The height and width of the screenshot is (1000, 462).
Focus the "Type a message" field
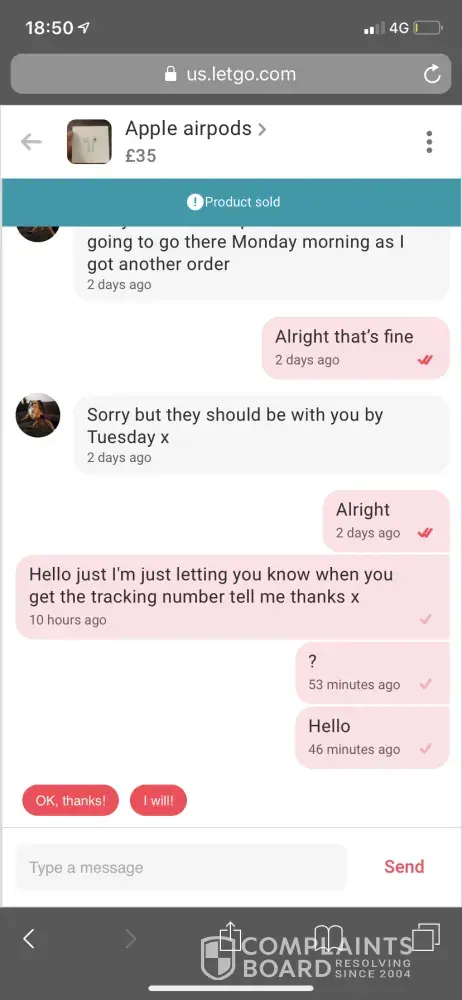coord(181,867)
